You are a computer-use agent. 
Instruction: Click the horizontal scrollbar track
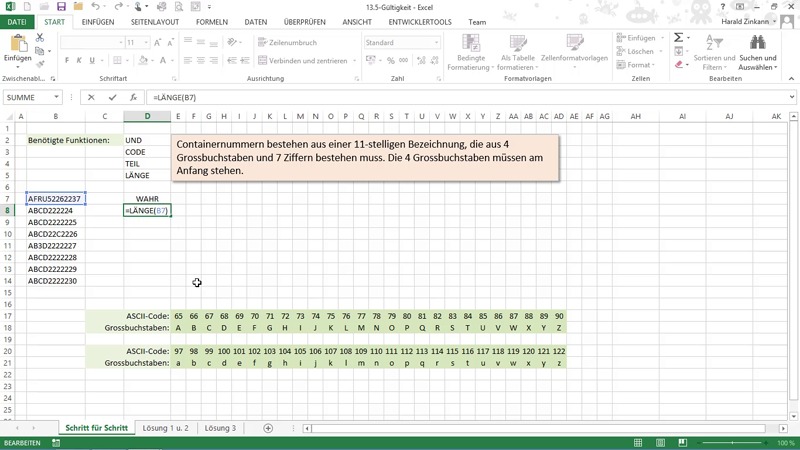538,428
